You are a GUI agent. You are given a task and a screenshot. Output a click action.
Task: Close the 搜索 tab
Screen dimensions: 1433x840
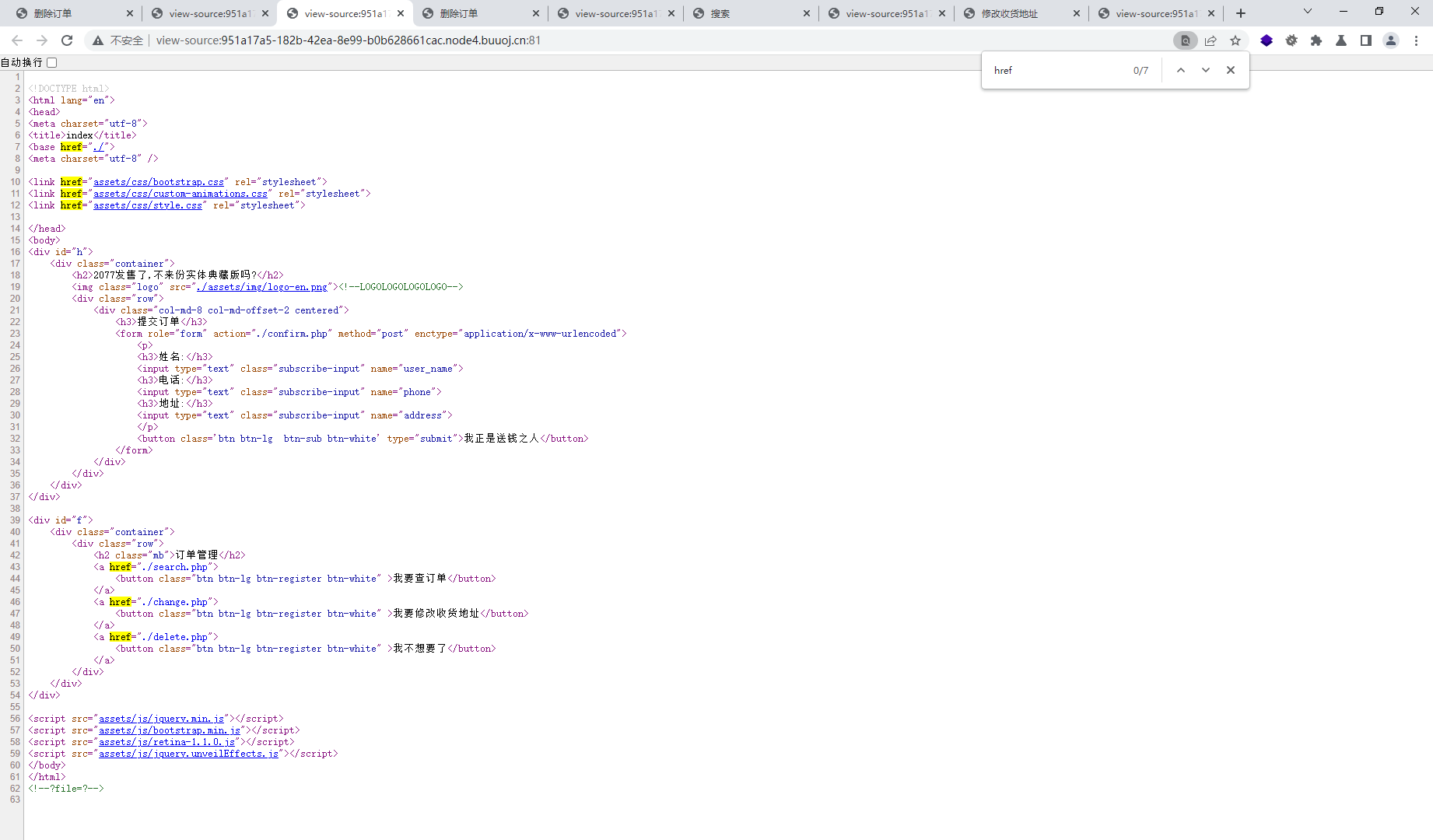click(807, 13)
